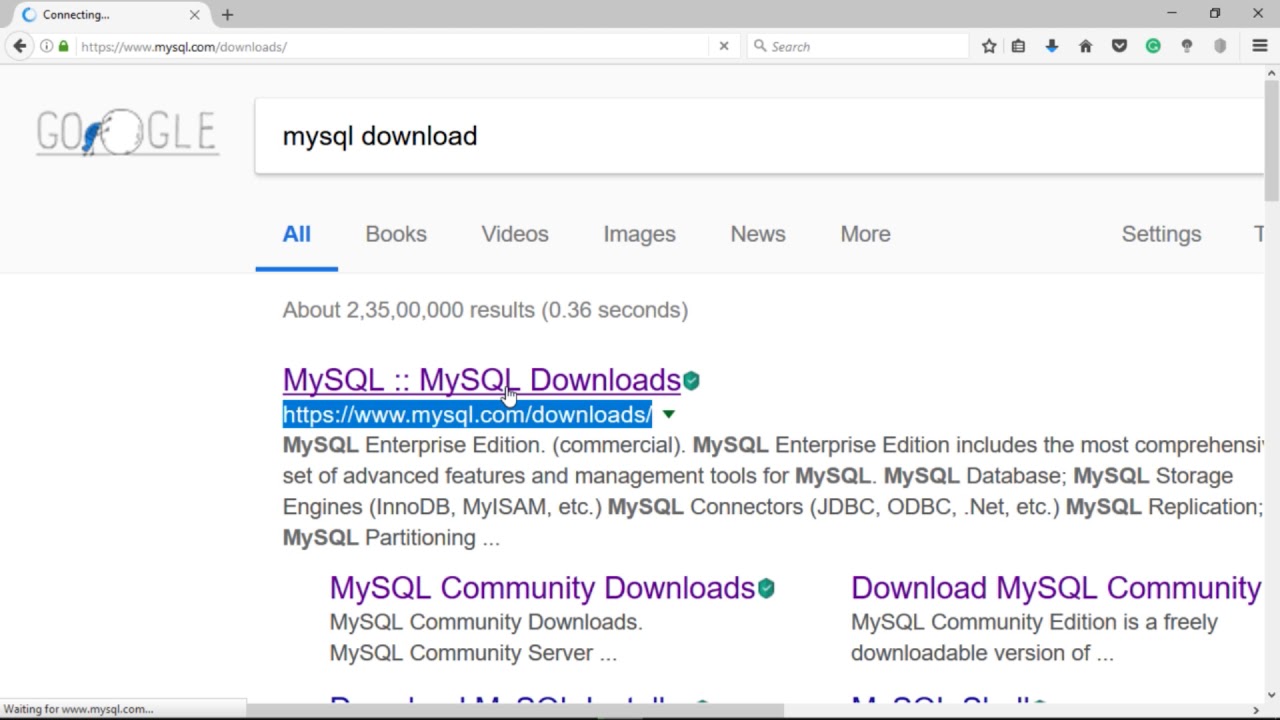This screenshot has height=720, width=1280.
Task: Click the gray shield extension icon
Action: (x=1220, y=46)
